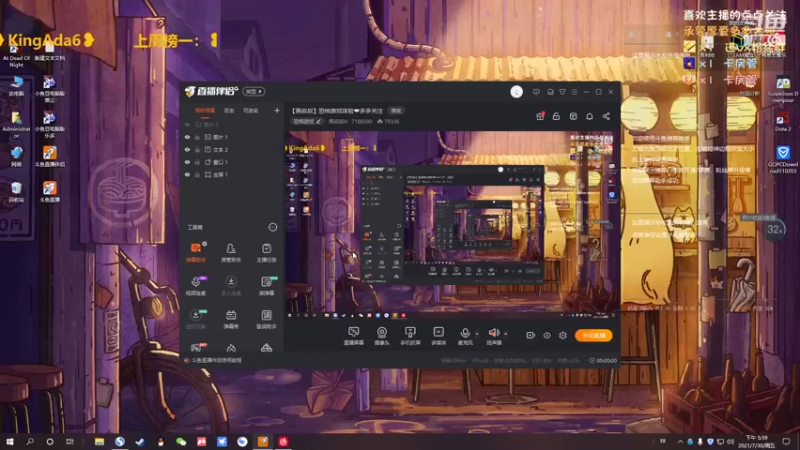Click the share icon in header
This screenshot has width=800, height=450.
click(606, 116)
